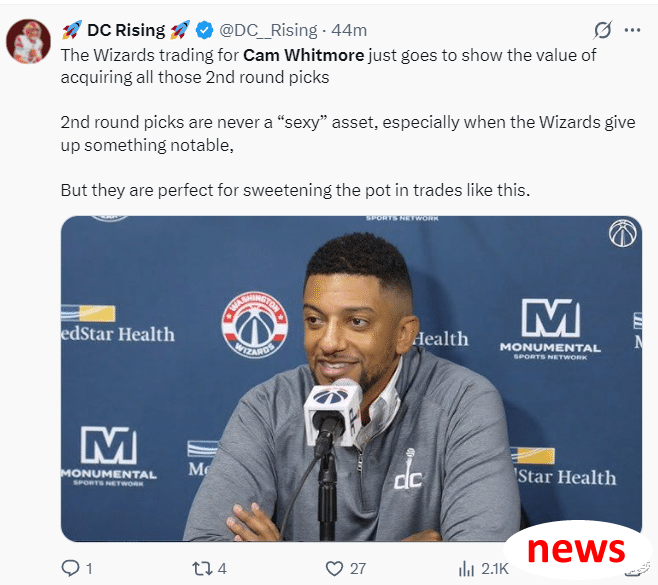Open the press conference photo
The height and width of the screenshot is (585, 658).
pos(351,379)
